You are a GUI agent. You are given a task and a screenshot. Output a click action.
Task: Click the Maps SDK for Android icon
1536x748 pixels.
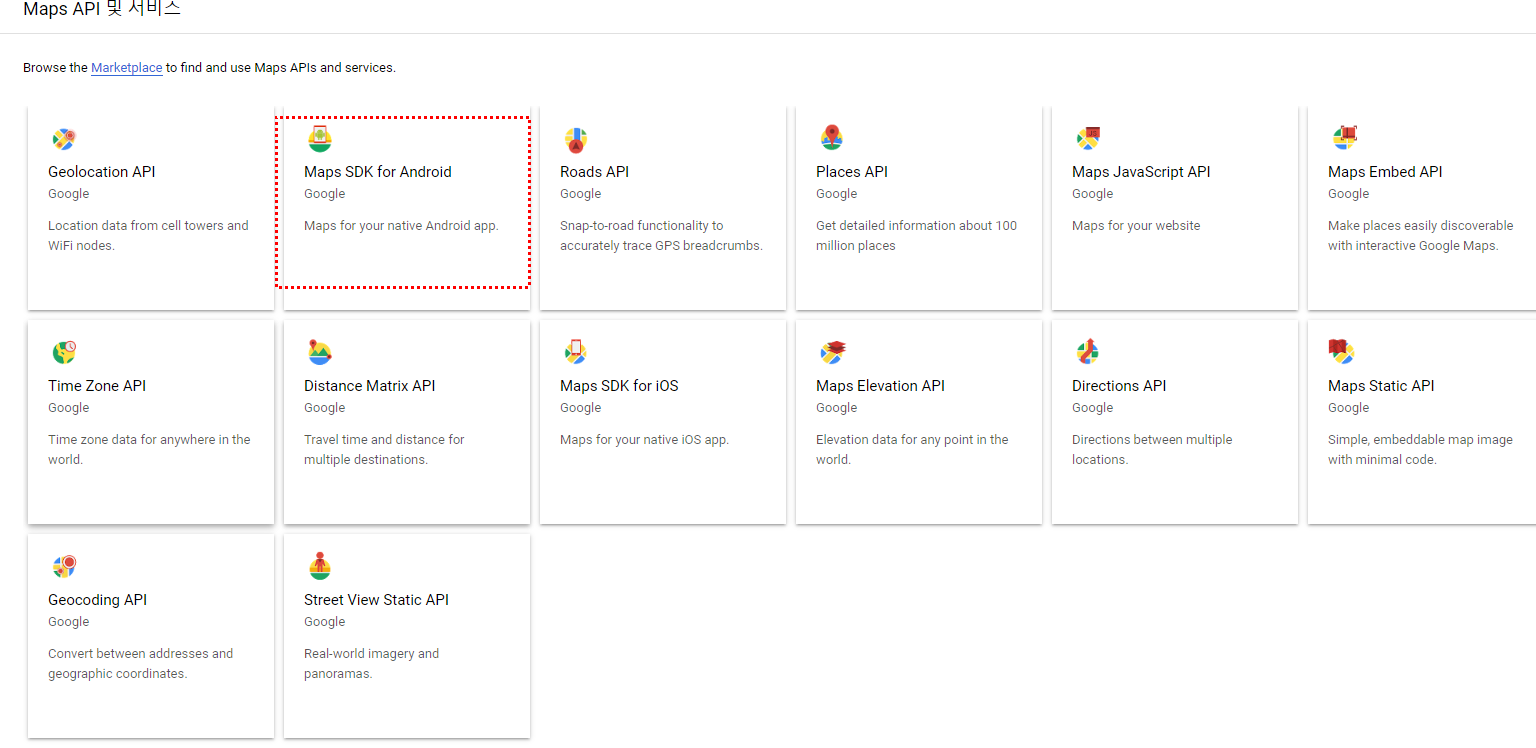pos(320,139)
